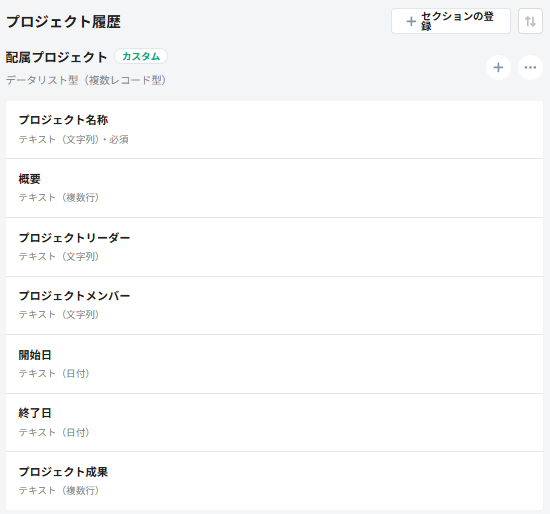Viewport: 550px width, 514px height.
Task: Open the three-dots menu for 配属プロジェクト
Action: (x=530, y=67)
